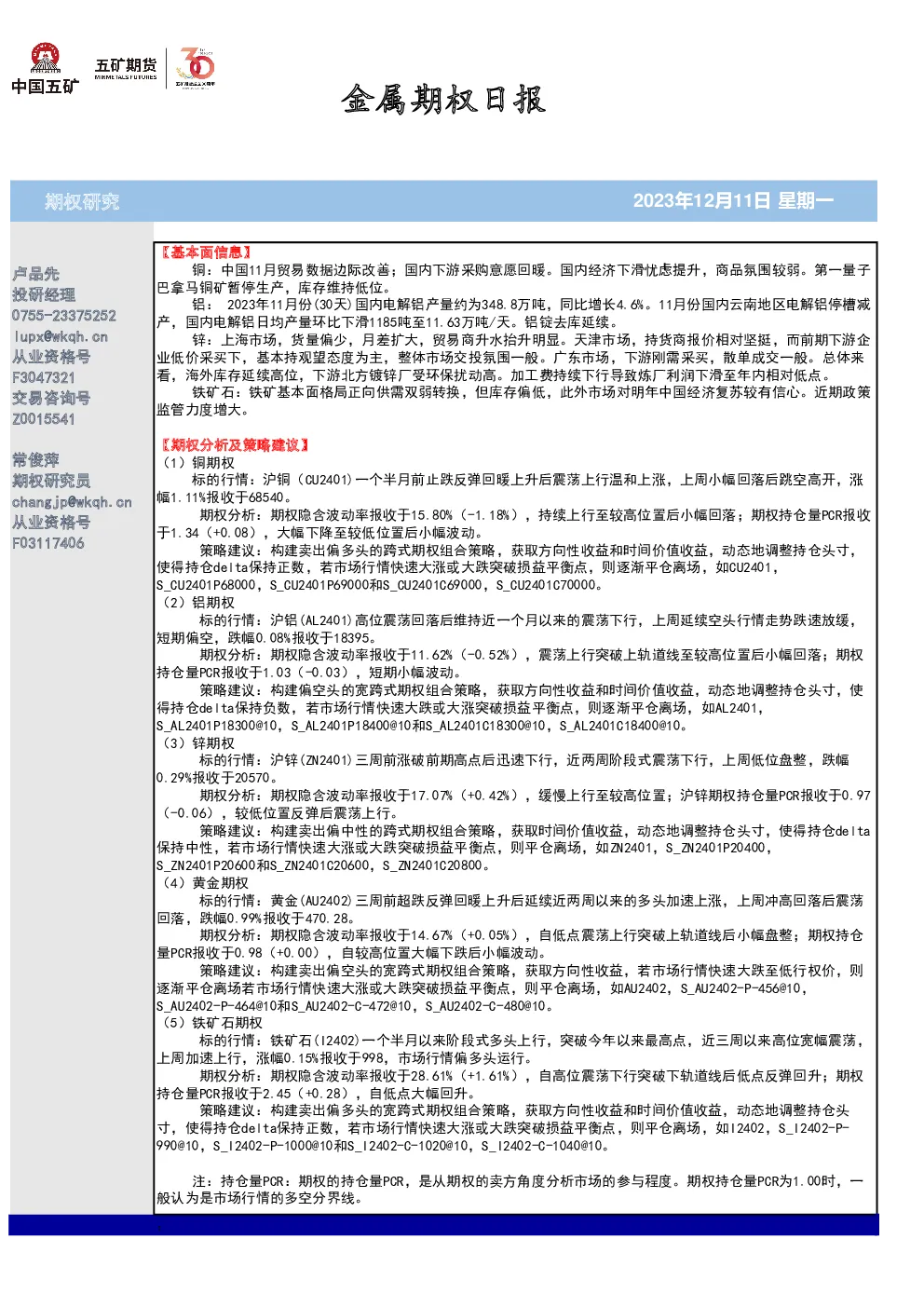Image resolution: width=924 pixels, height=1307 pixels.
Task: Click the 交易咨询号 label
Action: click(x=51, y=398)
